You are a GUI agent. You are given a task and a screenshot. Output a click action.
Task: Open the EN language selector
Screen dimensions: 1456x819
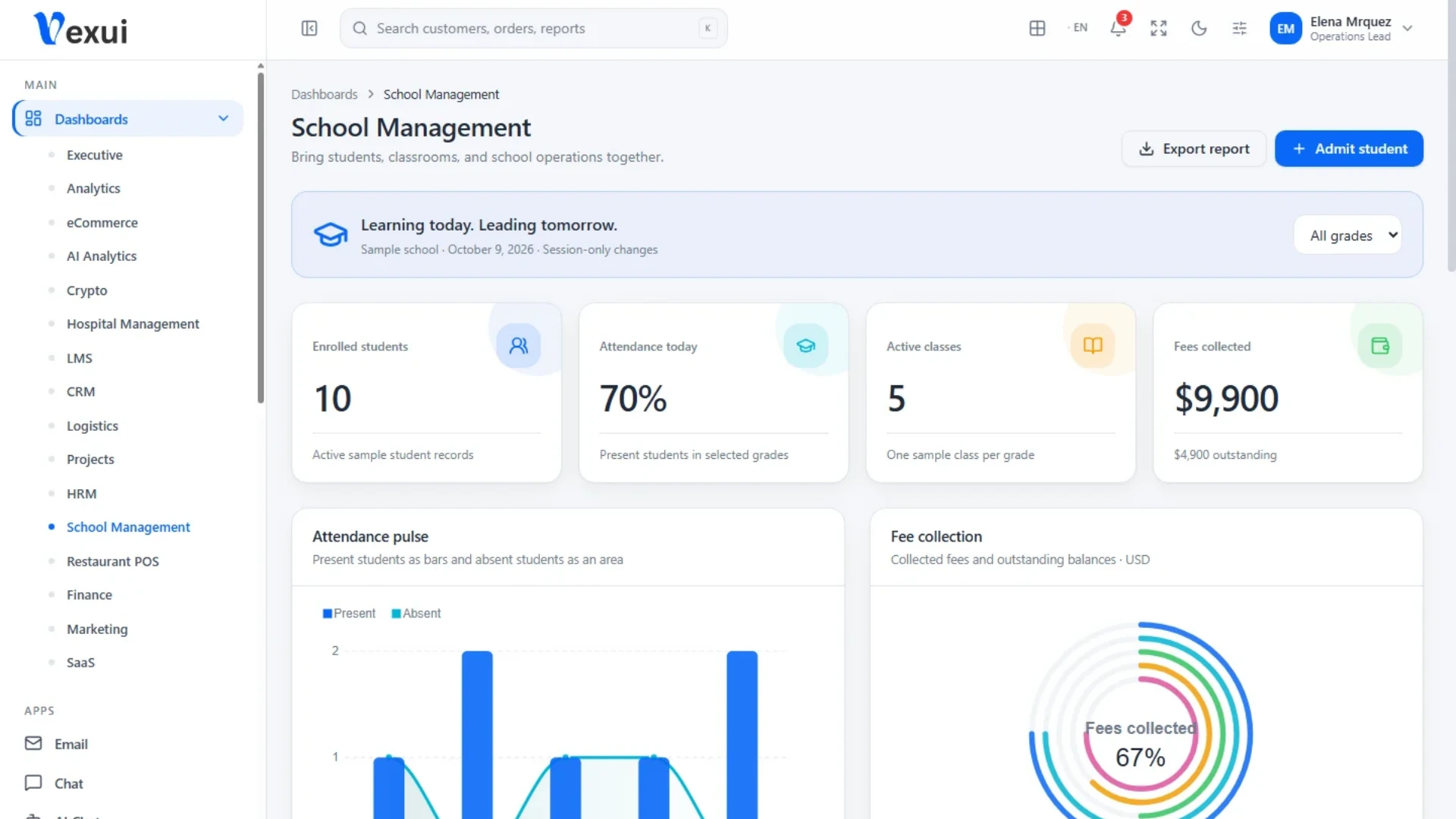coord(1079,27)
